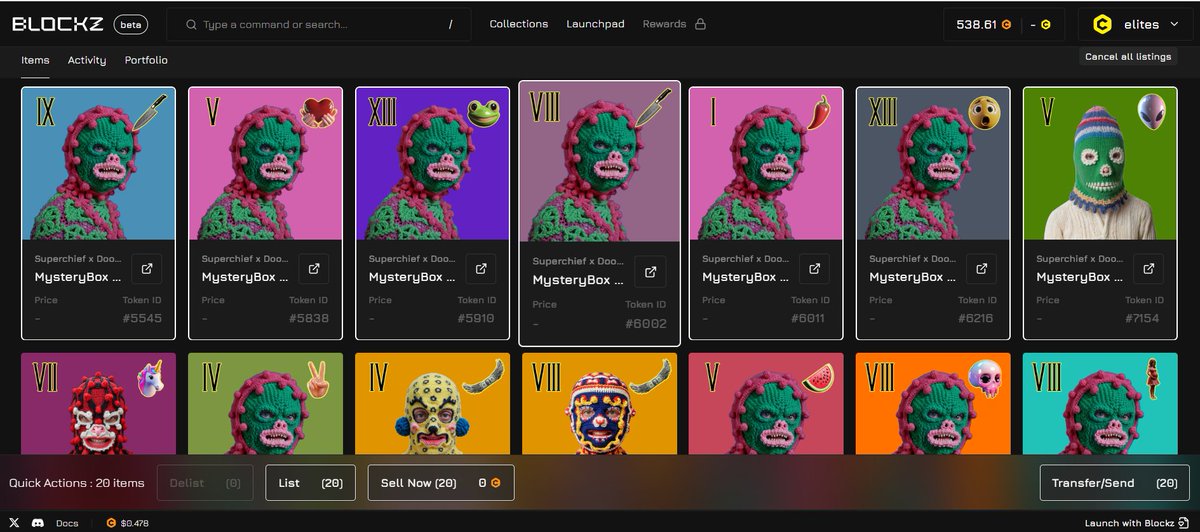1200x532 pixels.
Task: Click token ID text #5545
Action: click(144, 319)
